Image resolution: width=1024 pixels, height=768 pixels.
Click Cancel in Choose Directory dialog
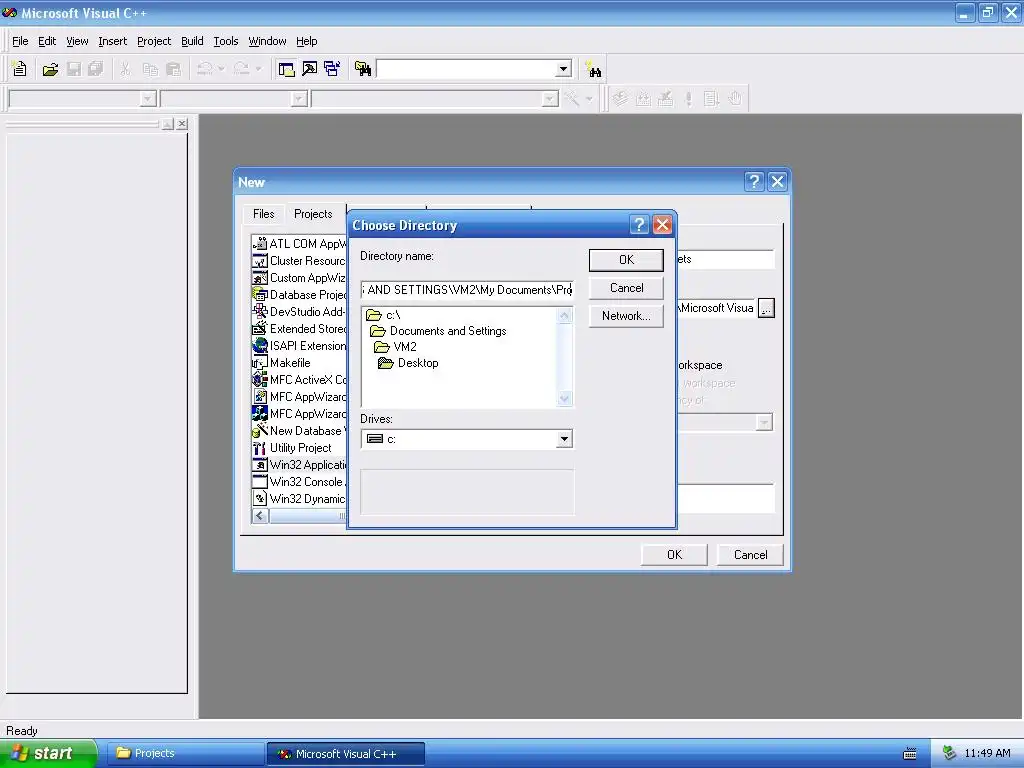tap(626, 288)
